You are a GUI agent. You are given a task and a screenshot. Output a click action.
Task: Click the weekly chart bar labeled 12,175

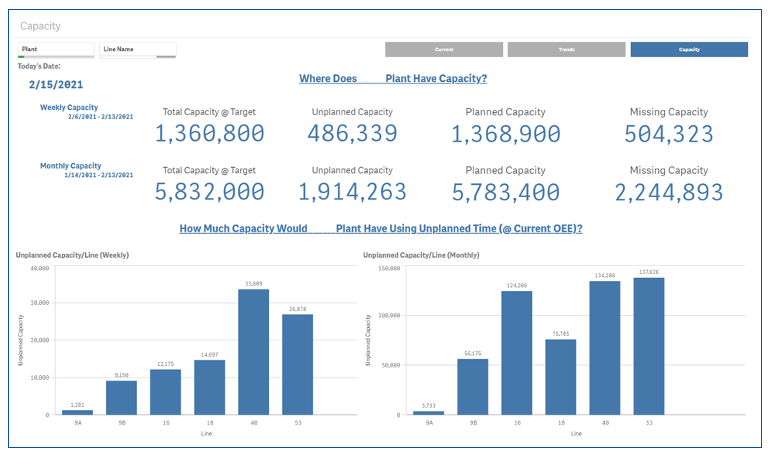(x=165, y=392)
